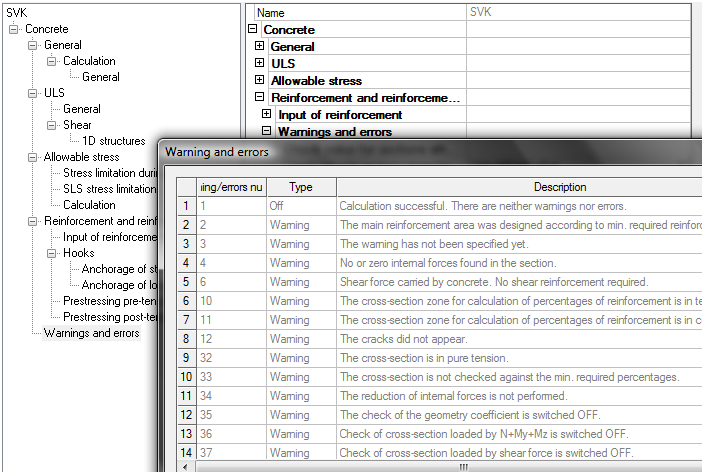Click 'geometry coefficient is switched OFF' cell

(519, 415)
